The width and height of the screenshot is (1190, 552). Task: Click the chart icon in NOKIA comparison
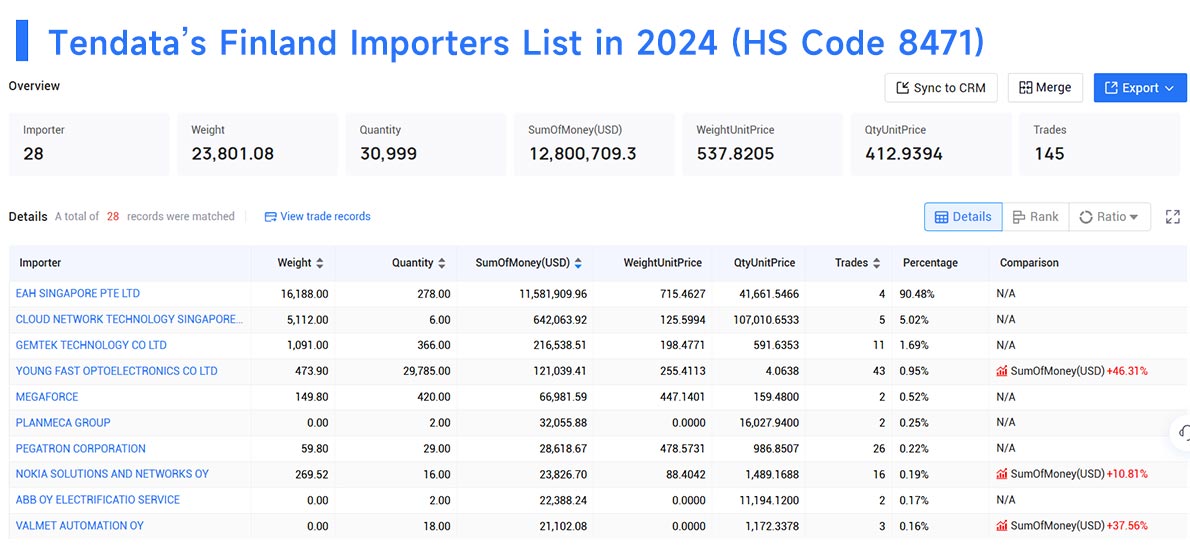pyautogui.click(x=1003, y=474)
